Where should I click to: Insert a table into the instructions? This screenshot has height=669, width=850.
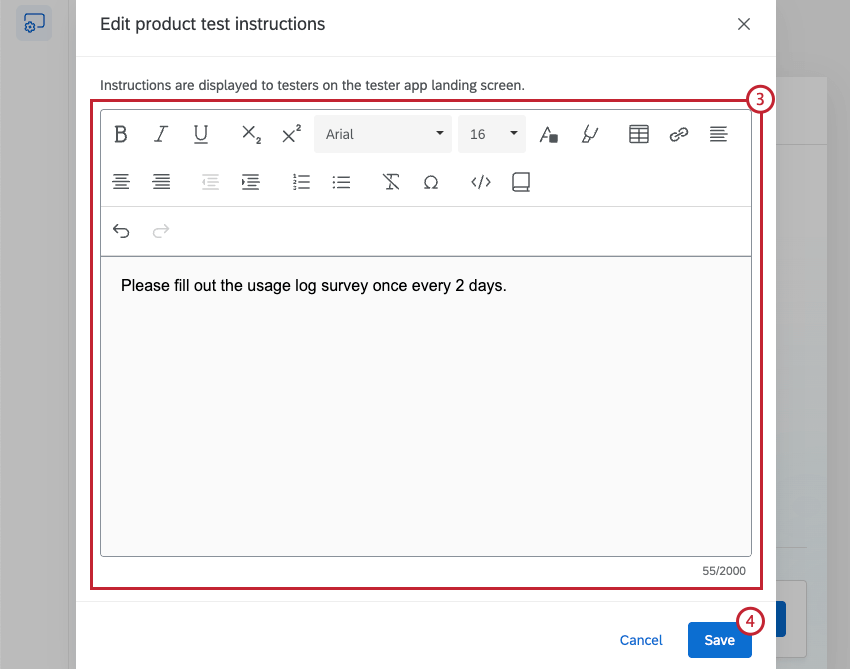(x=638, y=133)
